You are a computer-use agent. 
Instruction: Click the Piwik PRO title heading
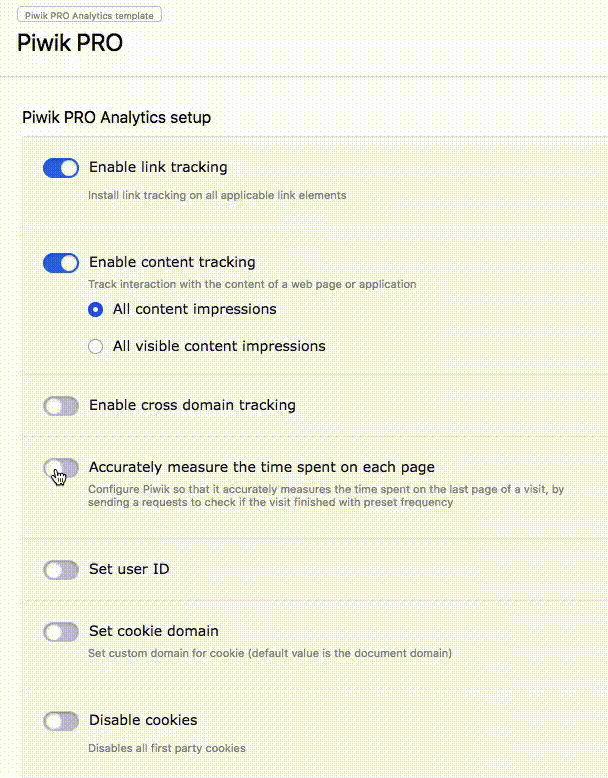tap(70, 43)
